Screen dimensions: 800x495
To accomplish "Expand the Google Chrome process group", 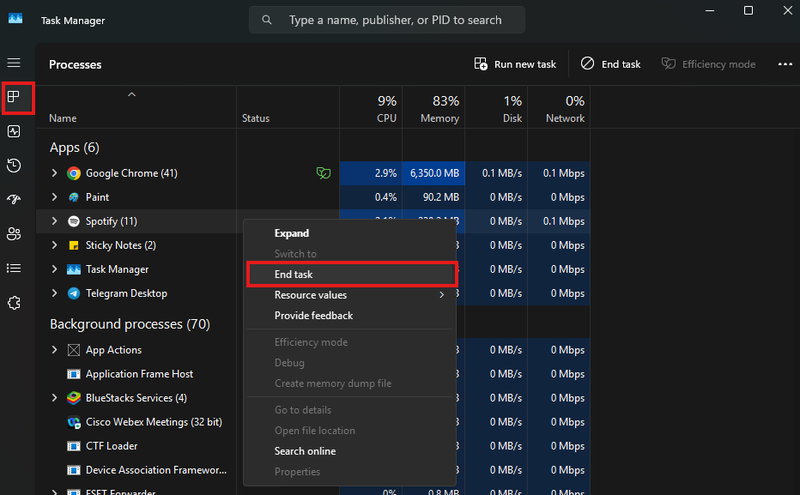I will coord(54,173).
